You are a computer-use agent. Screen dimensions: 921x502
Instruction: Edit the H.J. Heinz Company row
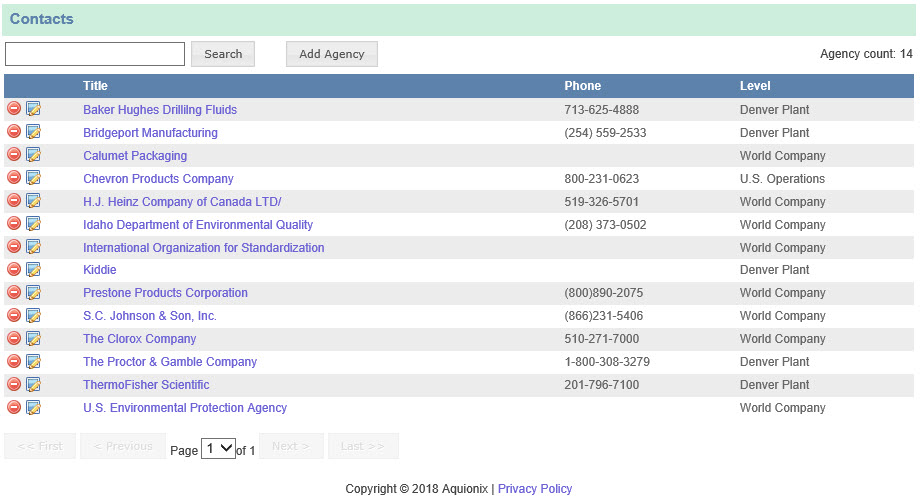[33, 200]
